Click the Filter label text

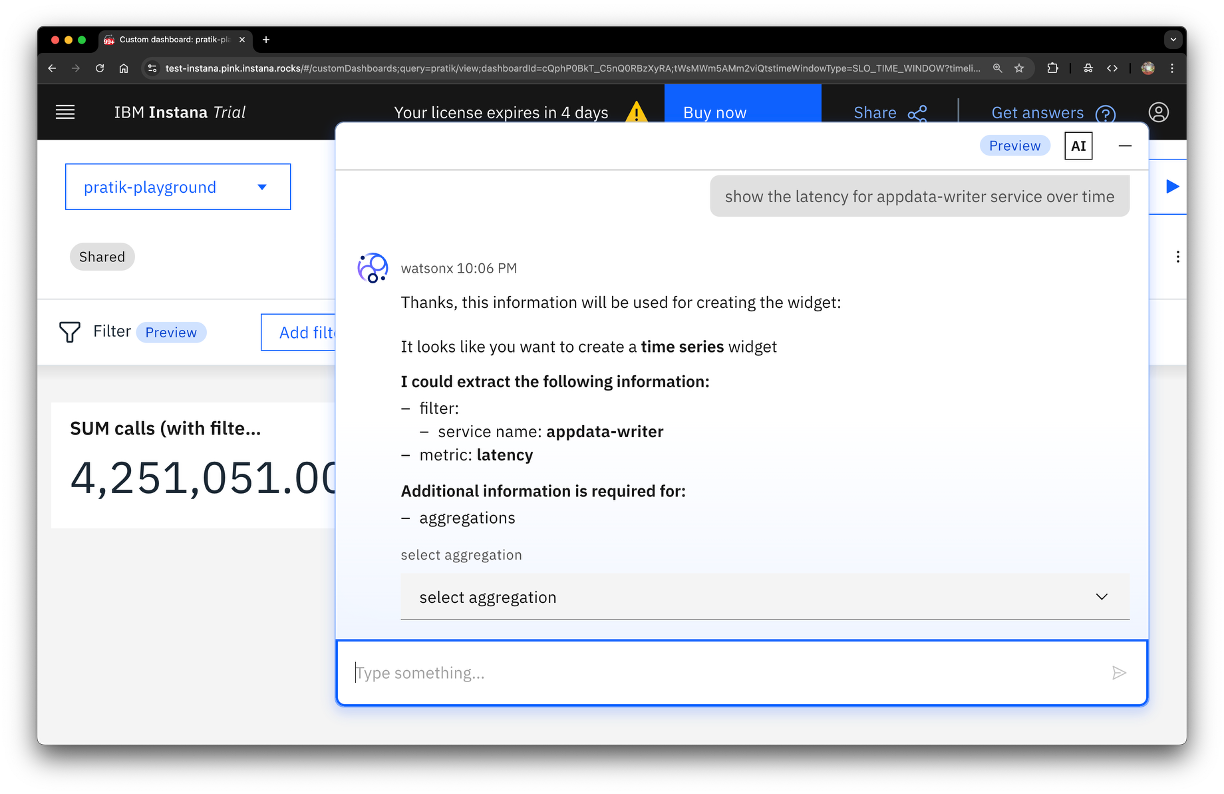tap(112, 331)
